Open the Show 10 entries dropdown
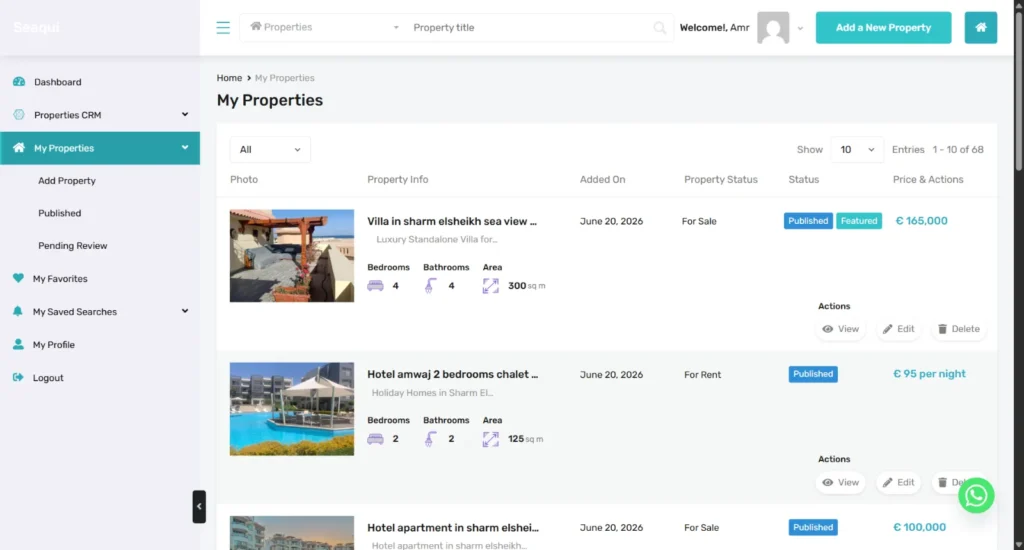 [x=857, y=150]
